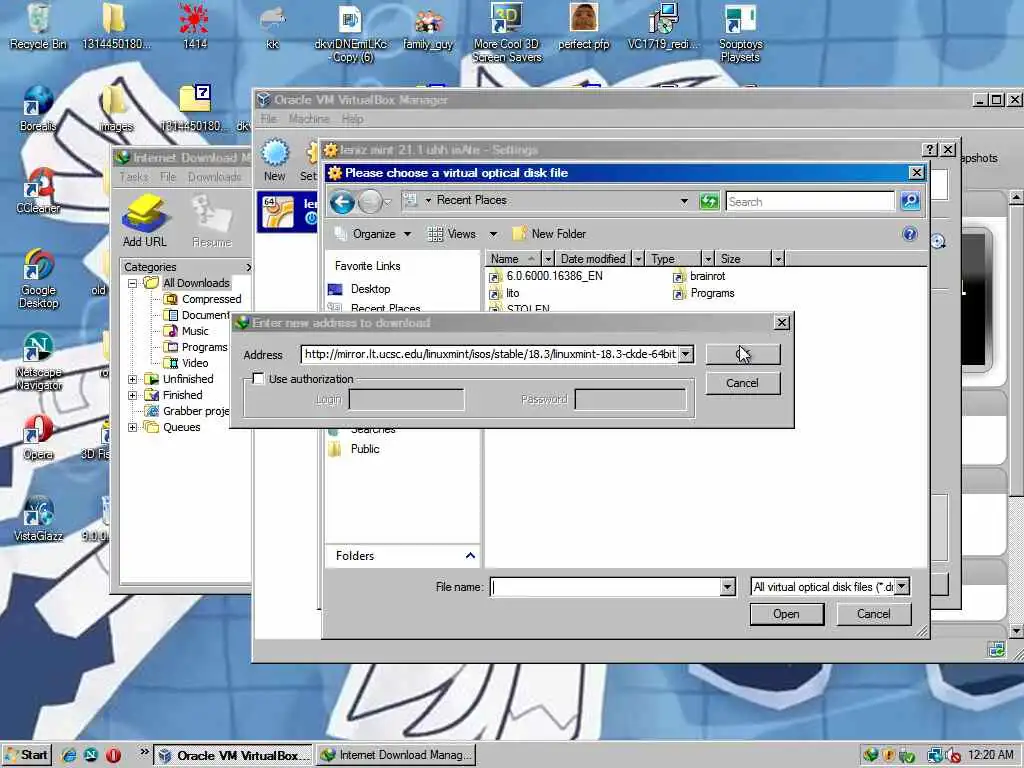The width and height of the screenshot is (1024, 768).
Task: Open Opera quick launch icon
Action: [x=113, y=755]
